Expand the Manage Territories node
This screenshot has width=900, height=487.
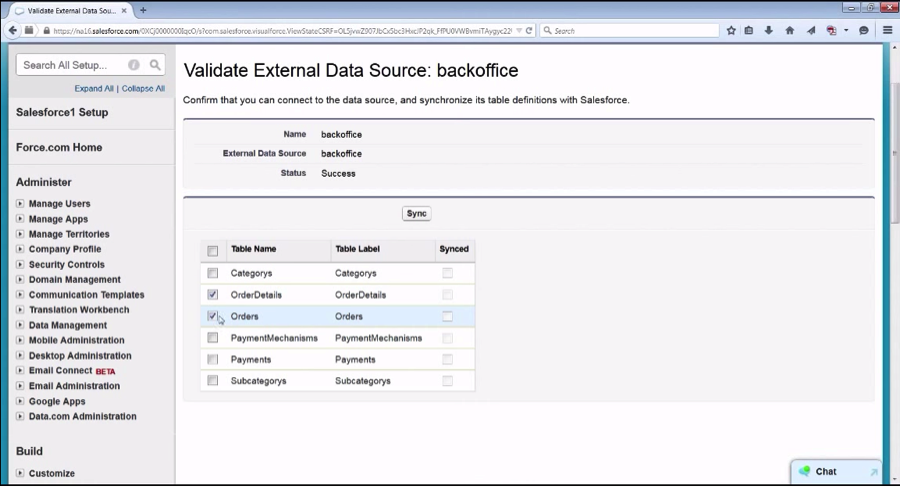[20, 234]
